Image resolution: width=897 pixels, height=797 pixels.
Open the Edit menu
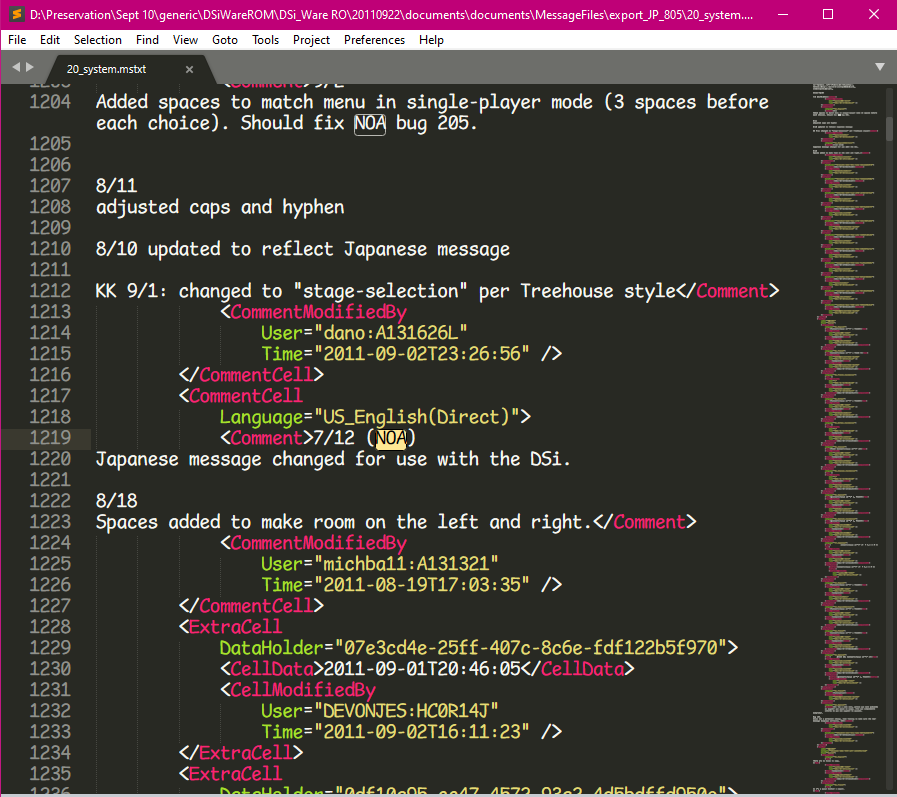coord(50,40)
